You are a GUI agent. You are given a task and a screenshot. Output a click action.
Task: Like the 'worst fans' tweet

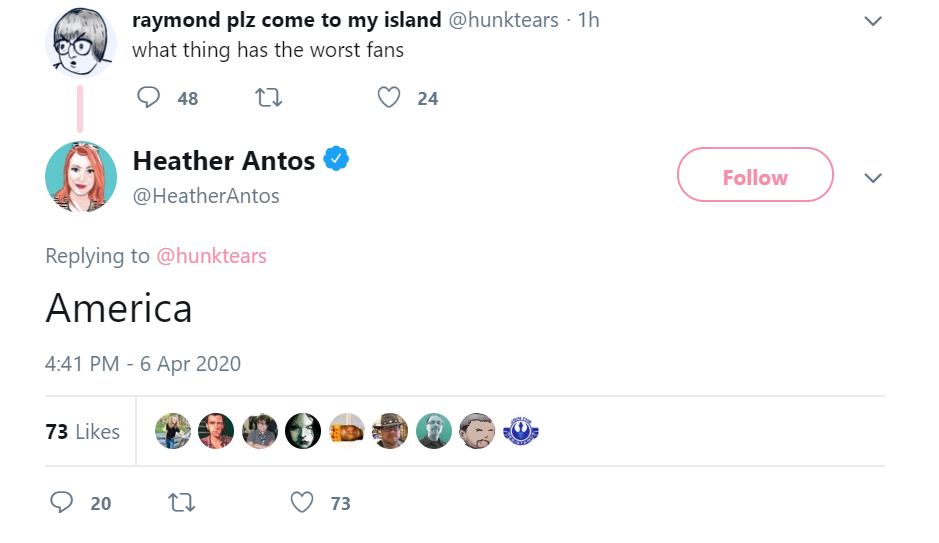point(389,97)
